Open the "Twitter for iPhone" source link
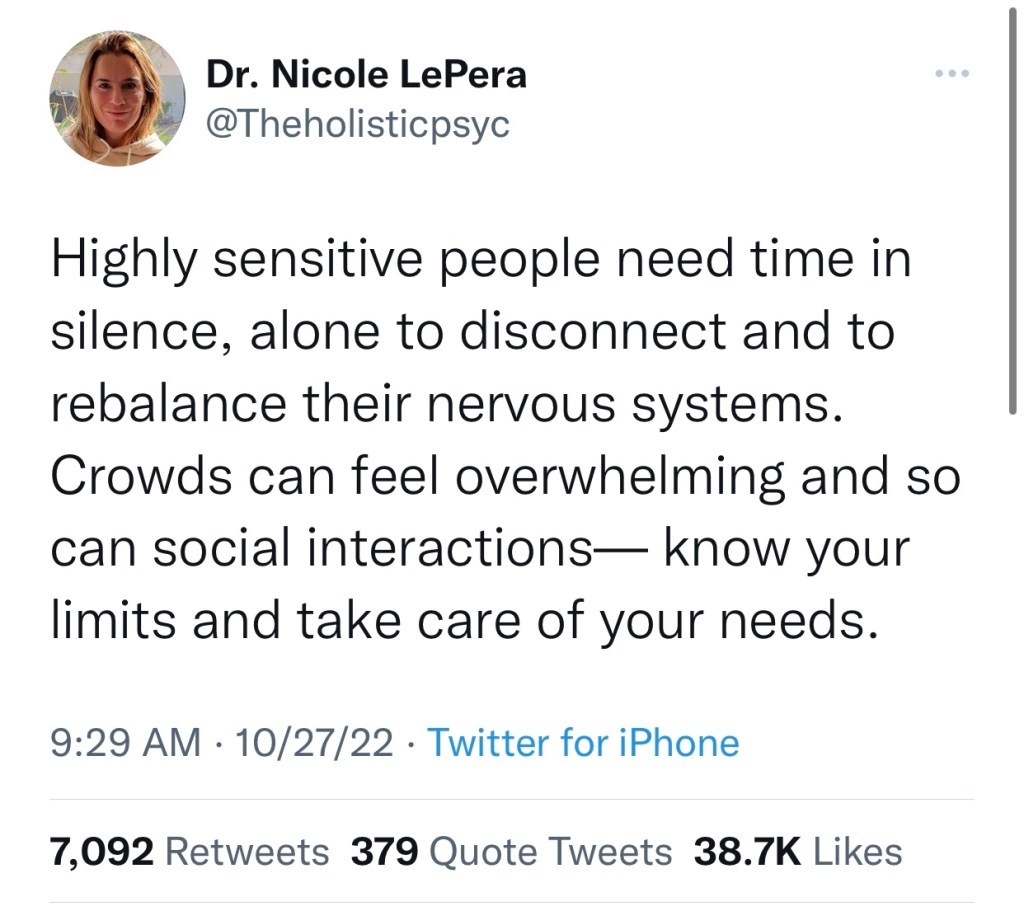This screenshot has width=1024, height=911. pyautogui.click(x=583, y=743)
